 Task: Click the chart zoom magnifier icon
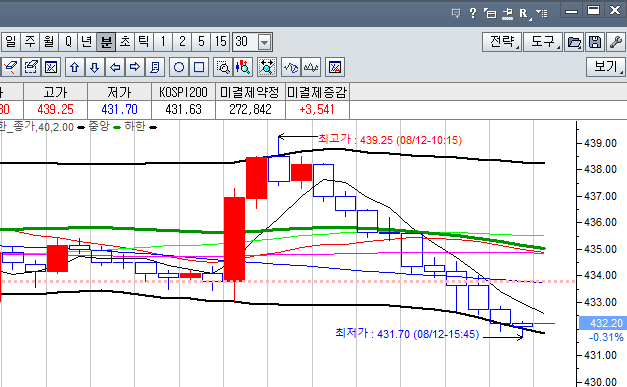223,67
